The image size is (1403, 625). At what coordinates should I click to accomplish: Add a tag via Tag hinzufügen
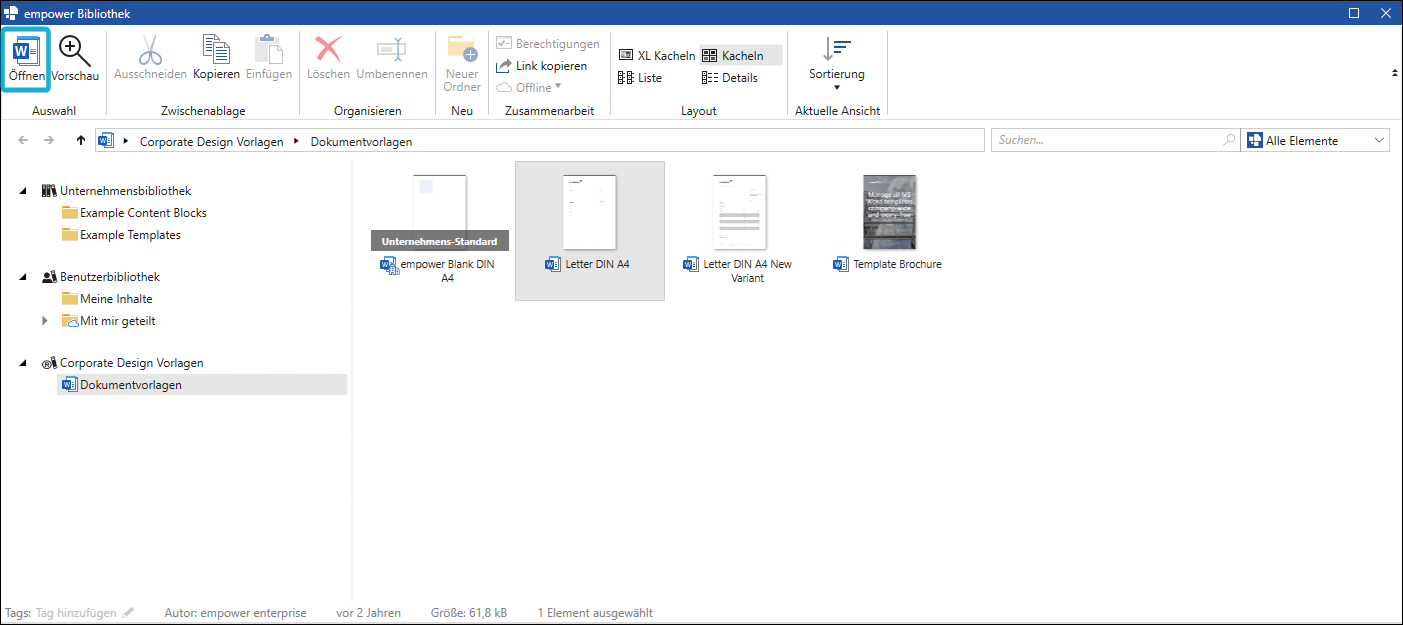tap(76, 613)
